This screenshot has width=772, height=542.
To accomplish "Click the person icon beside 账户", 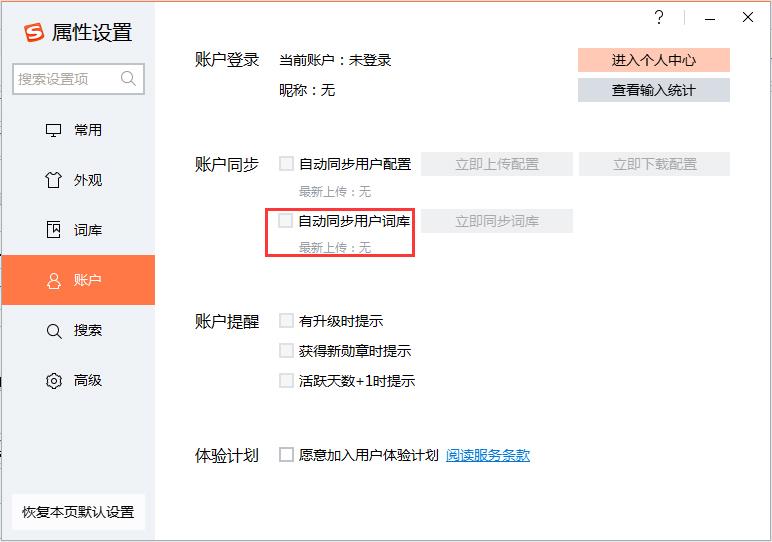I will [54, 280].
